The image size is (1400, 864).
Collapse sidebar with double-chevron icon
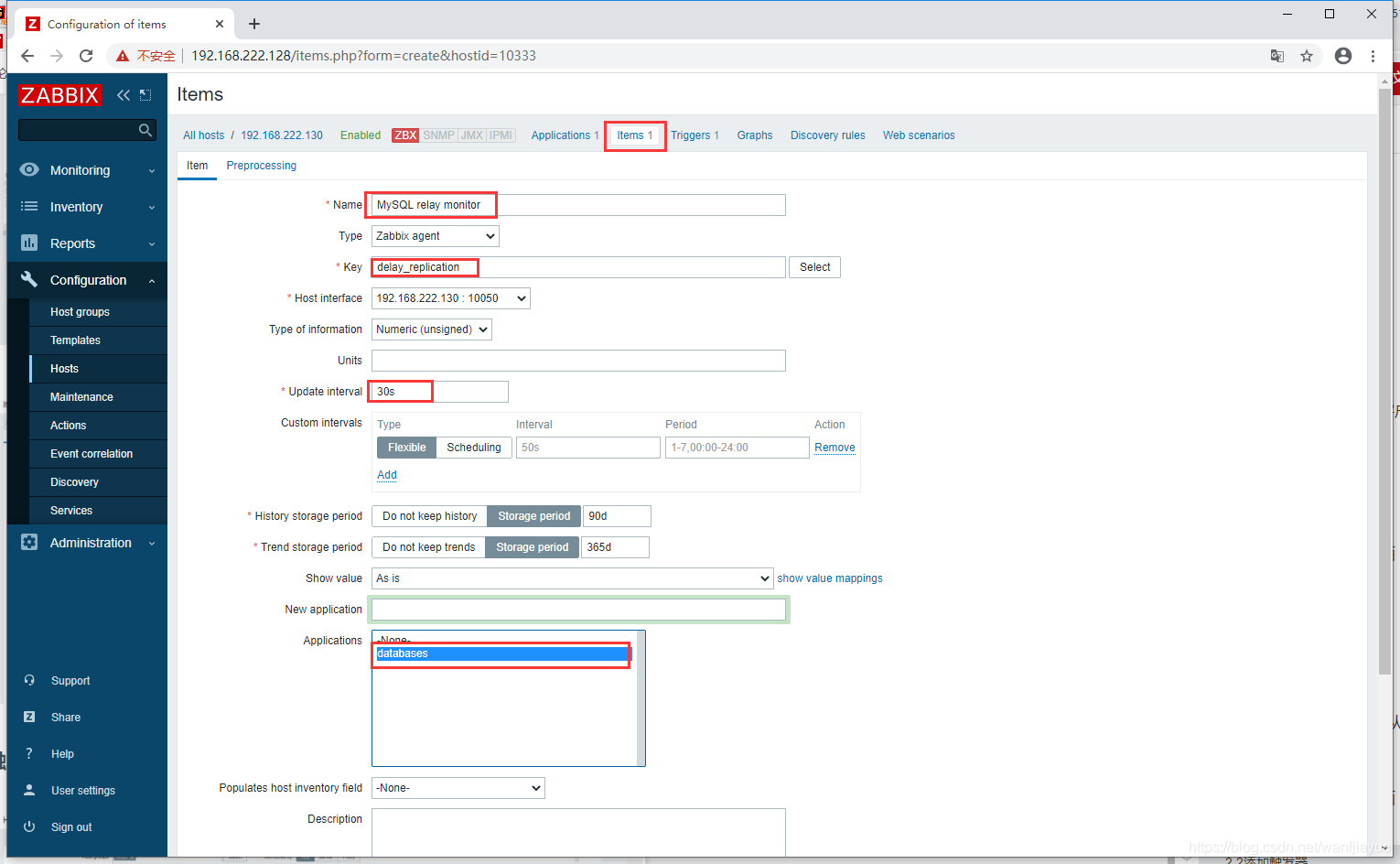[x=124, y=95]
